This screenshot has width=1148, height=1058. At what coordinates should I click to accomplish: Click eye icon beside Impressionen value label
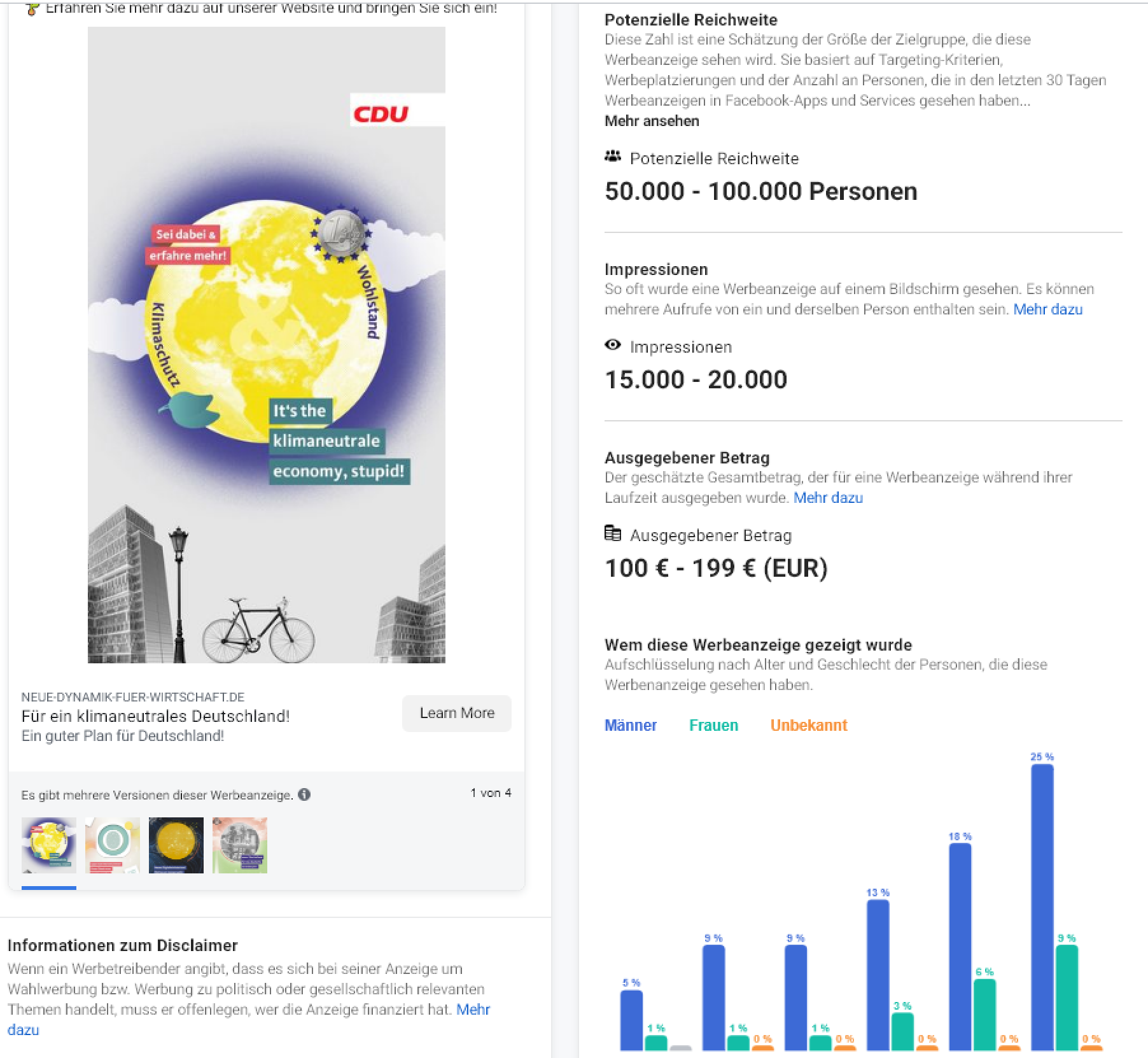pos(612,345)
